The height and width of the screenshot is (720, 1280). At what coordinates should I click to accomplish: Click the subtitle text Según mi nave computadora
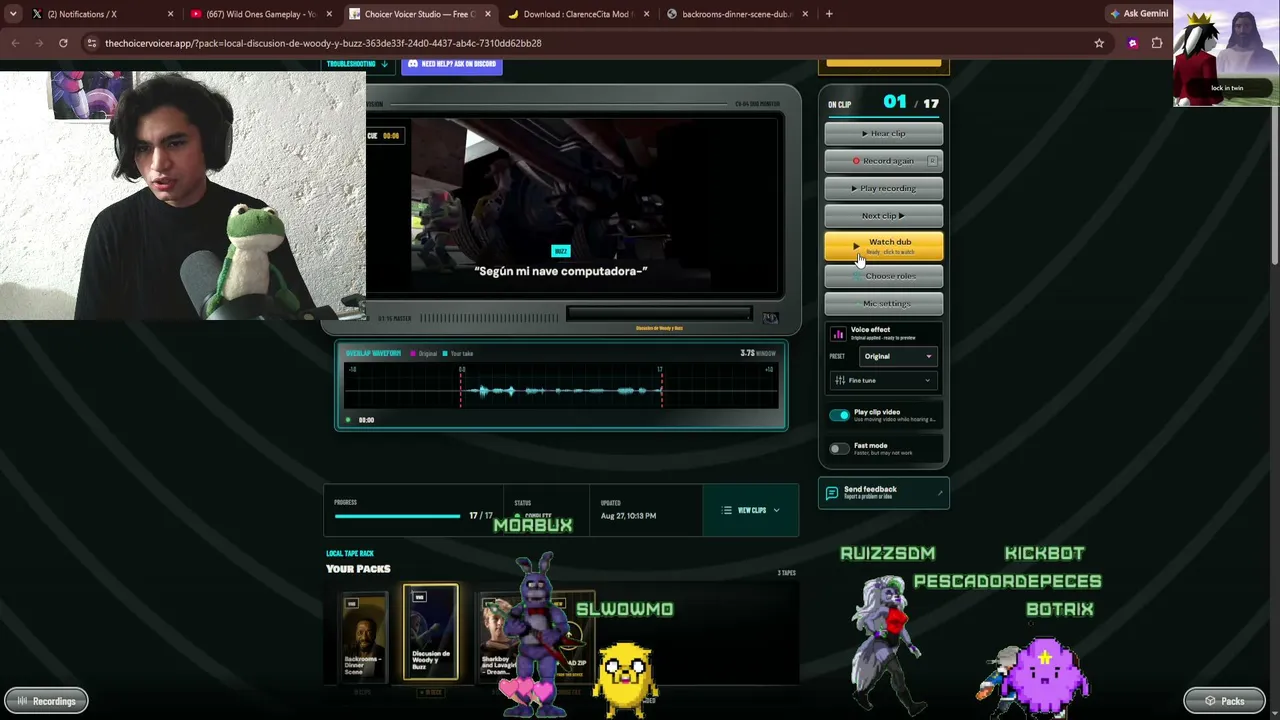click(561, 271)
